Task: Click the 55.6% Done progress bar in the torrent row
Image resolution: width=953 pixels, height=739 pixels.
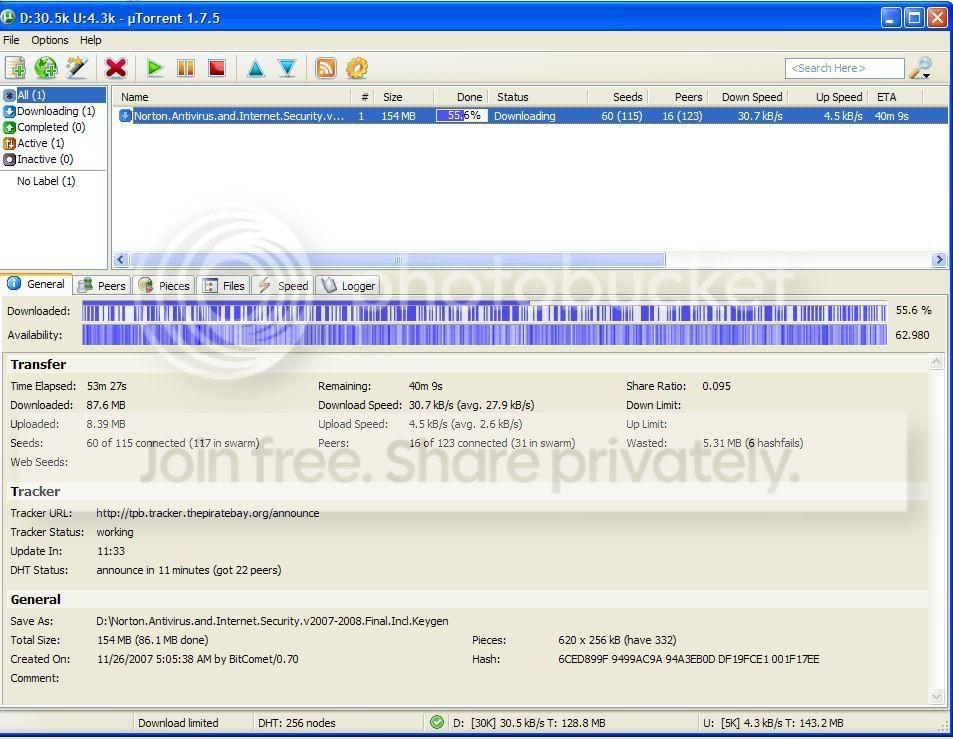Action: point(462,115)
